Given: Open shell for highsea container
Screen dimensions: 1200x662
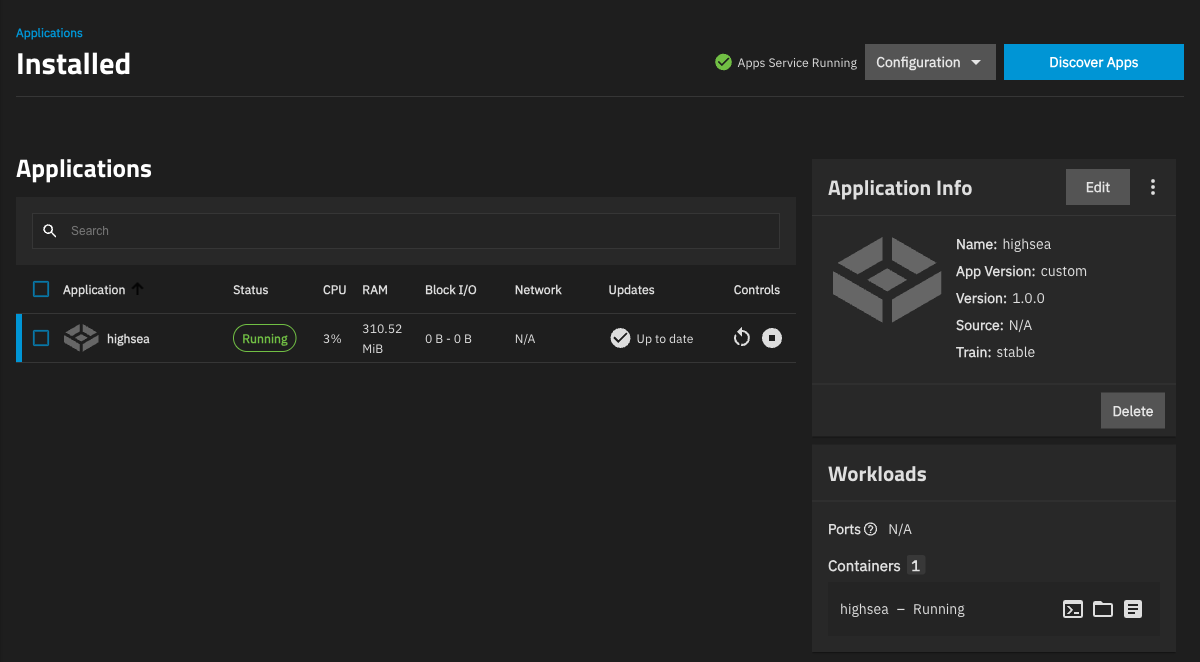Looking at the screenshot, I should pyautogui.click(x=1073, y=609).
